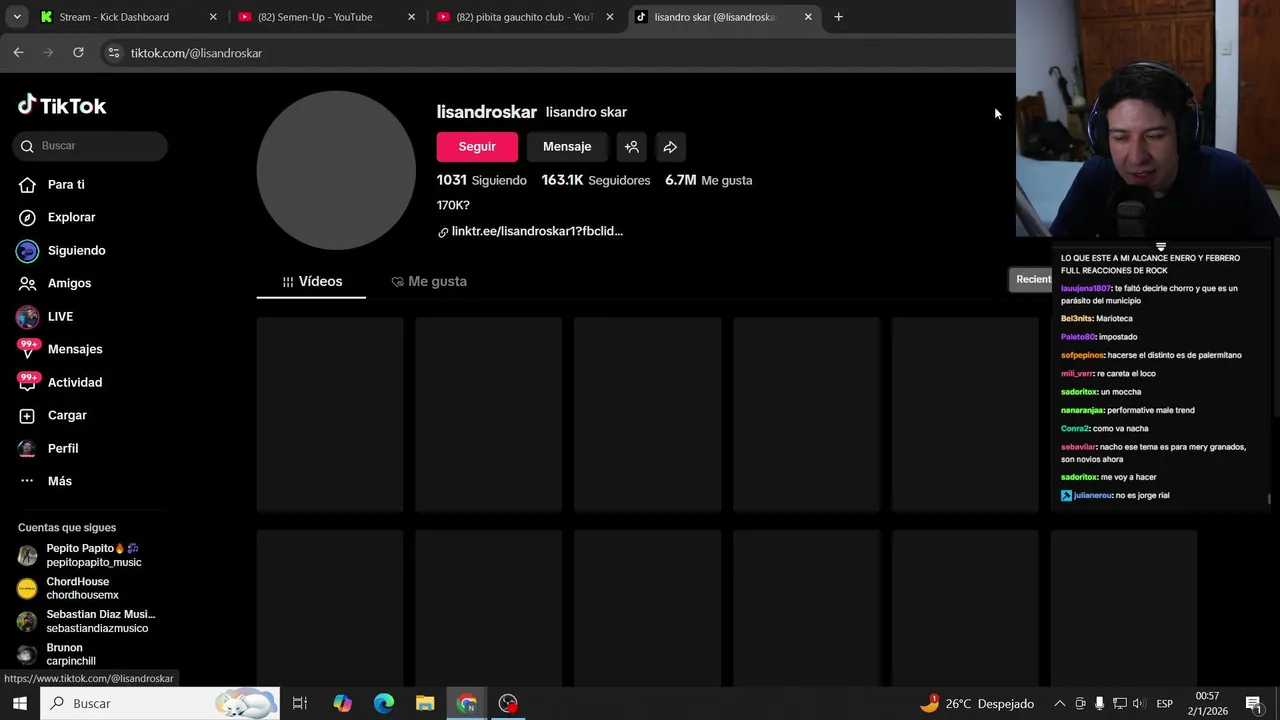Open the Chrome taskbar icon
Viewport: 1280px width, 720px height.
pos(467,703)
